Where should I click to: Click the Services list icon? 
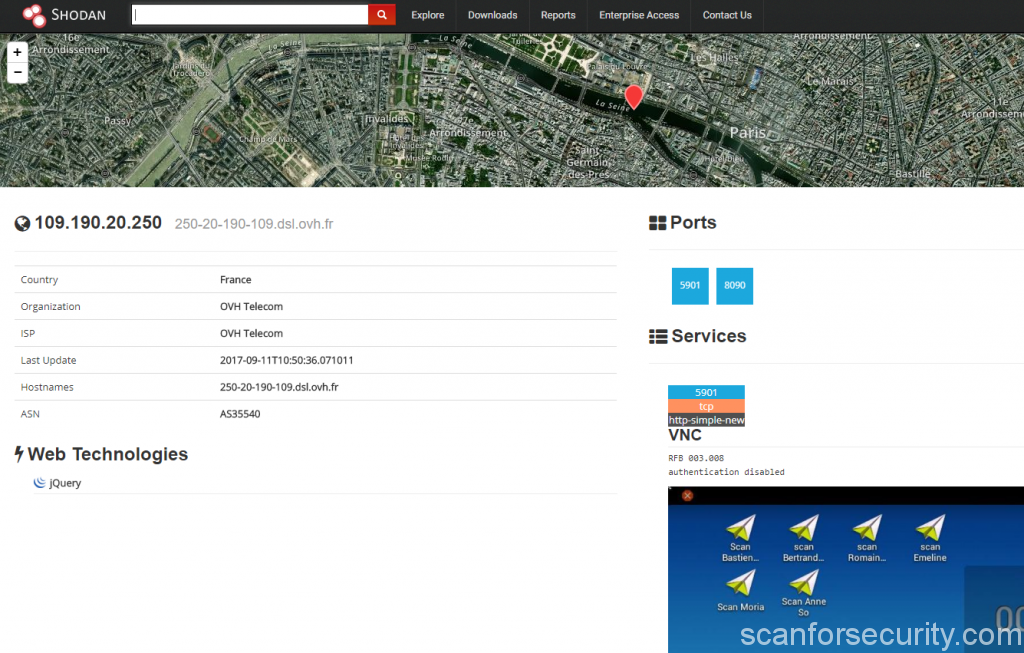pos(658,336)
